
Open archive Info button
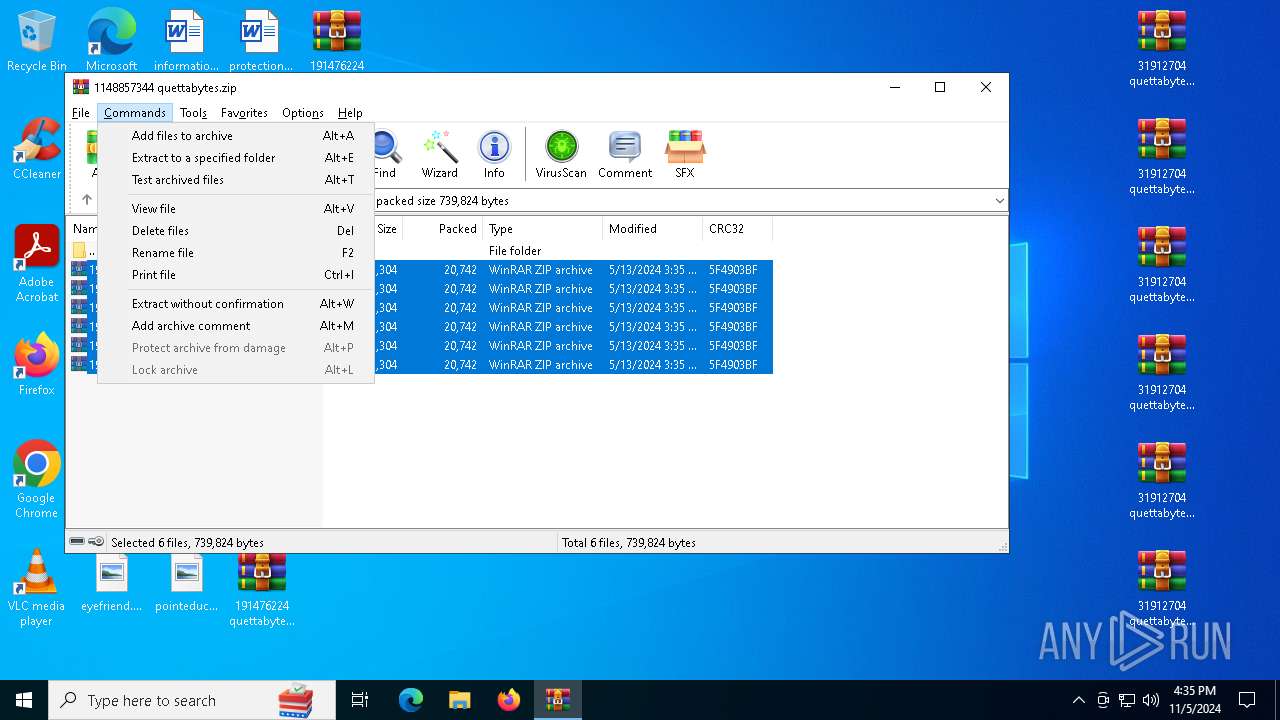pos(494,154)
